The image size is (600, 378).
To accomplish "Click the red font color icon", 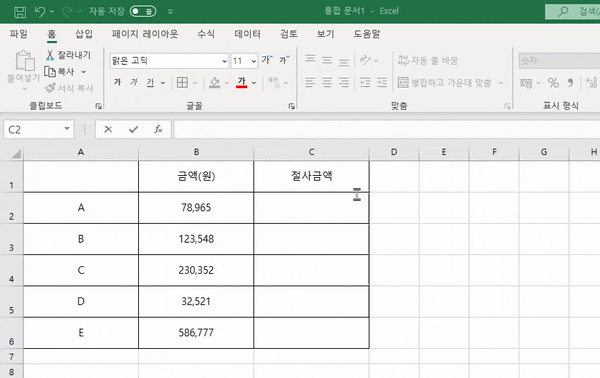I will point(241,82).
